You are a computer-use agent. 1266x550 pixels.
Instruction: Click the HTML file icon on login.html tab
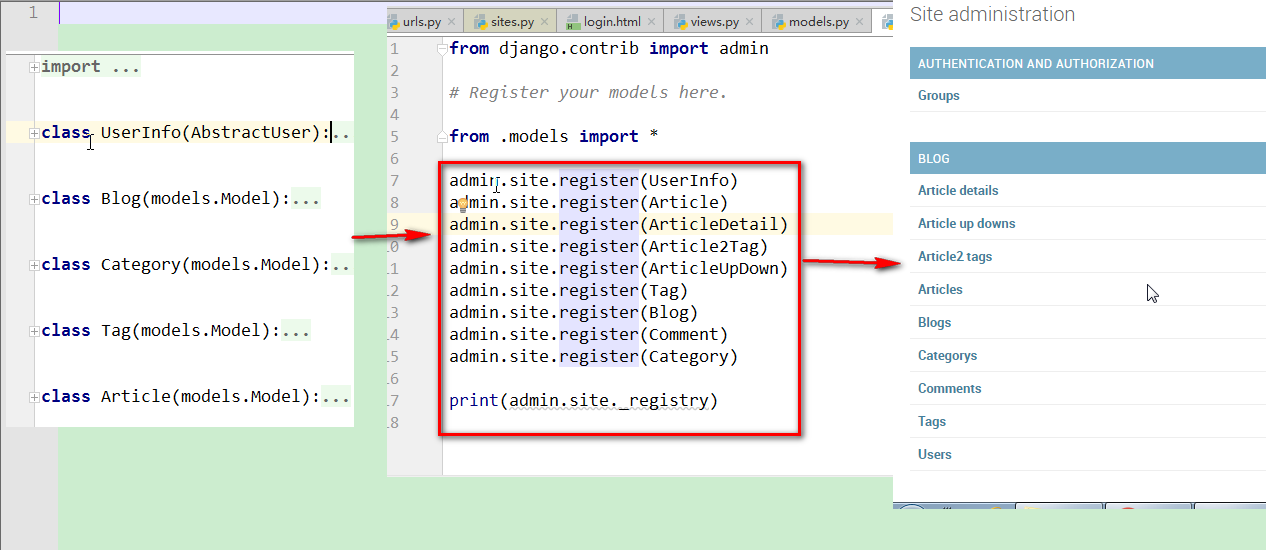tap(573, 21)
